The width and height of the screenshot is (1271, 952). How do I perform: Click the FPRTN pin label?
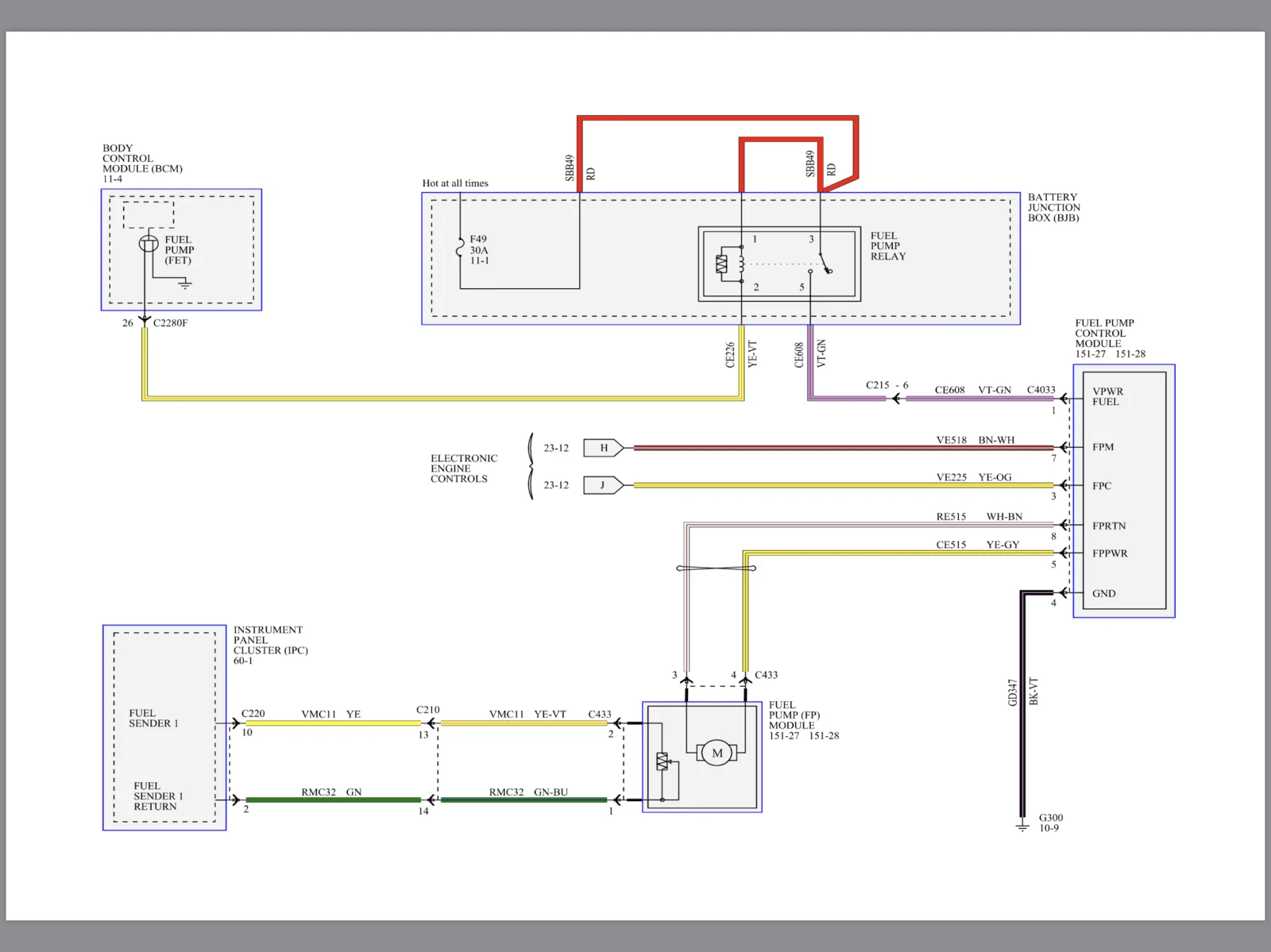(x=1109, y=526)
